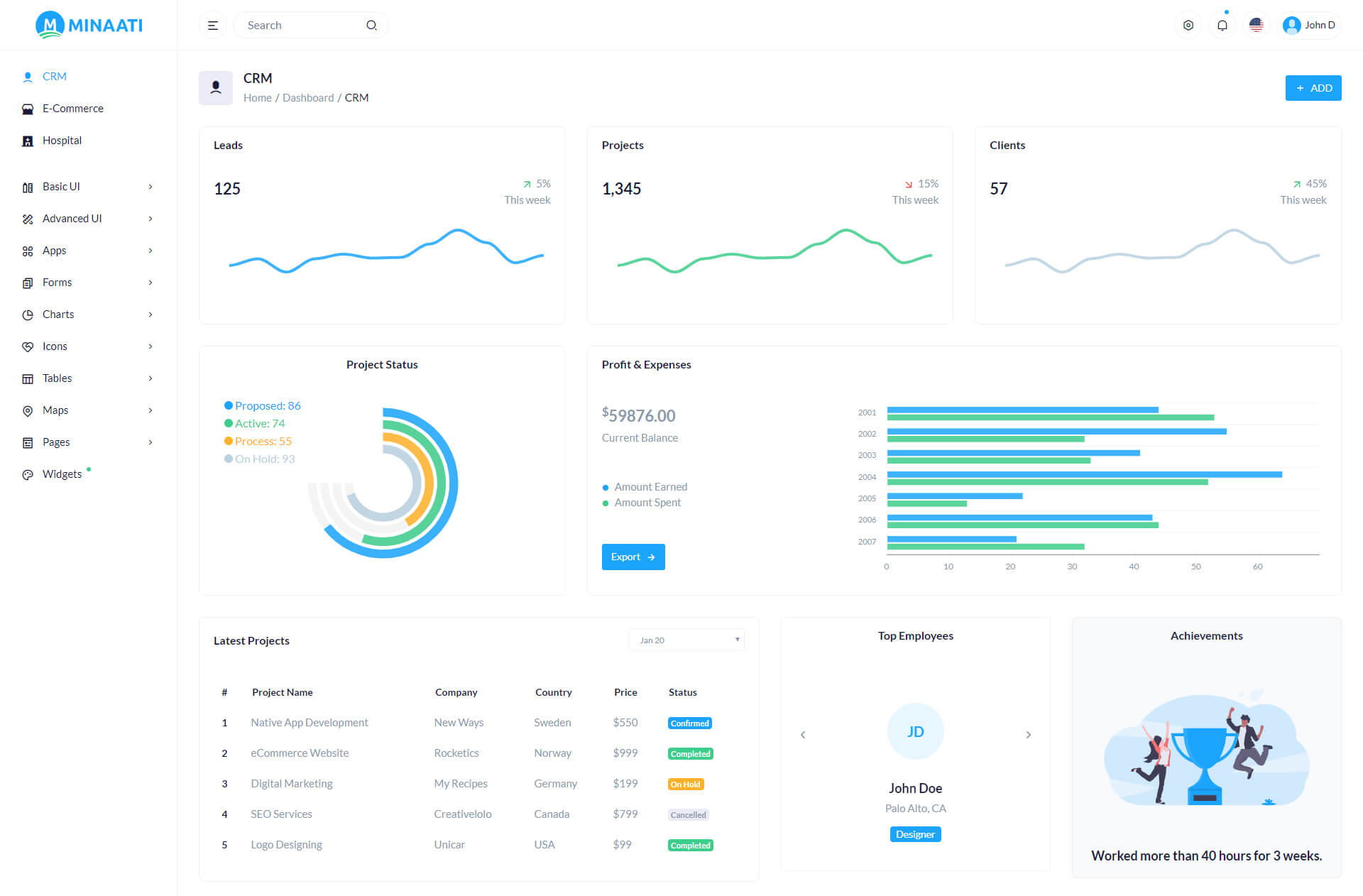1363x896 pixels.
Task: Click the Widgets palette icon in sidebar
Action: [28, 475]
